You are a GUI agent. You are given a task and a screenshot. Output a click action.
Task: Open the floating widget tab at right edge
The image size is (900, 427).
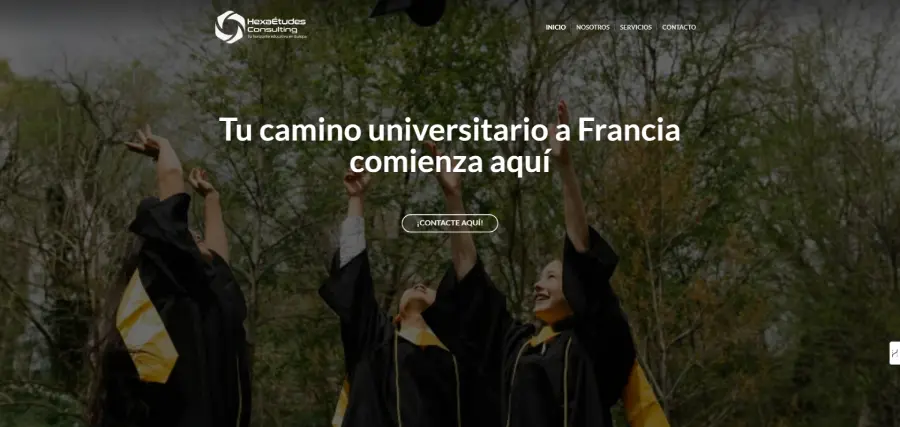tap(895, 353)
